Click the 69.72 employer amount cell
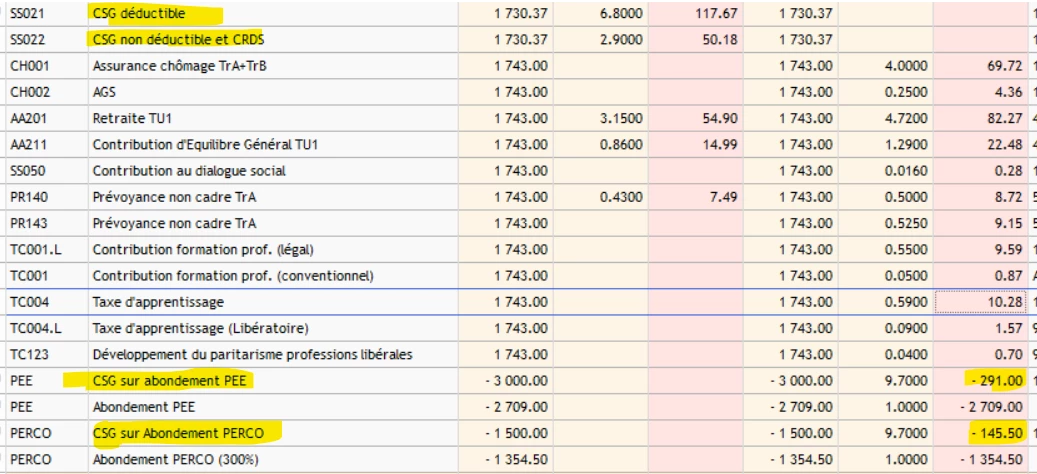This screenshot has height=474, width=1037. pos(1002,66)
